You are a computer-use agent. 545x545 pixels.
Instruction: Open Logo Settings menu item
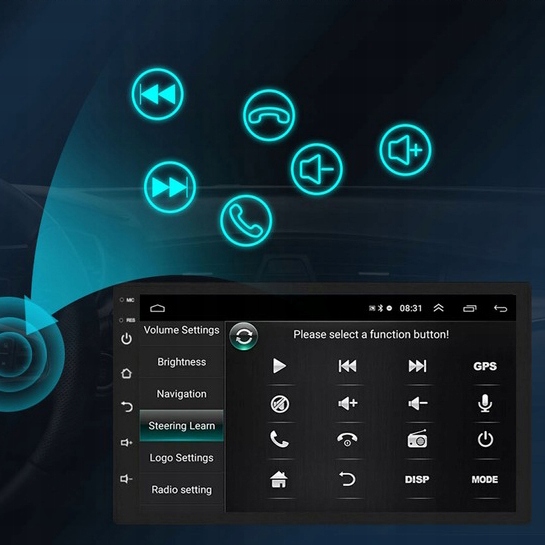pyautogui.click(x=181, y=458)
